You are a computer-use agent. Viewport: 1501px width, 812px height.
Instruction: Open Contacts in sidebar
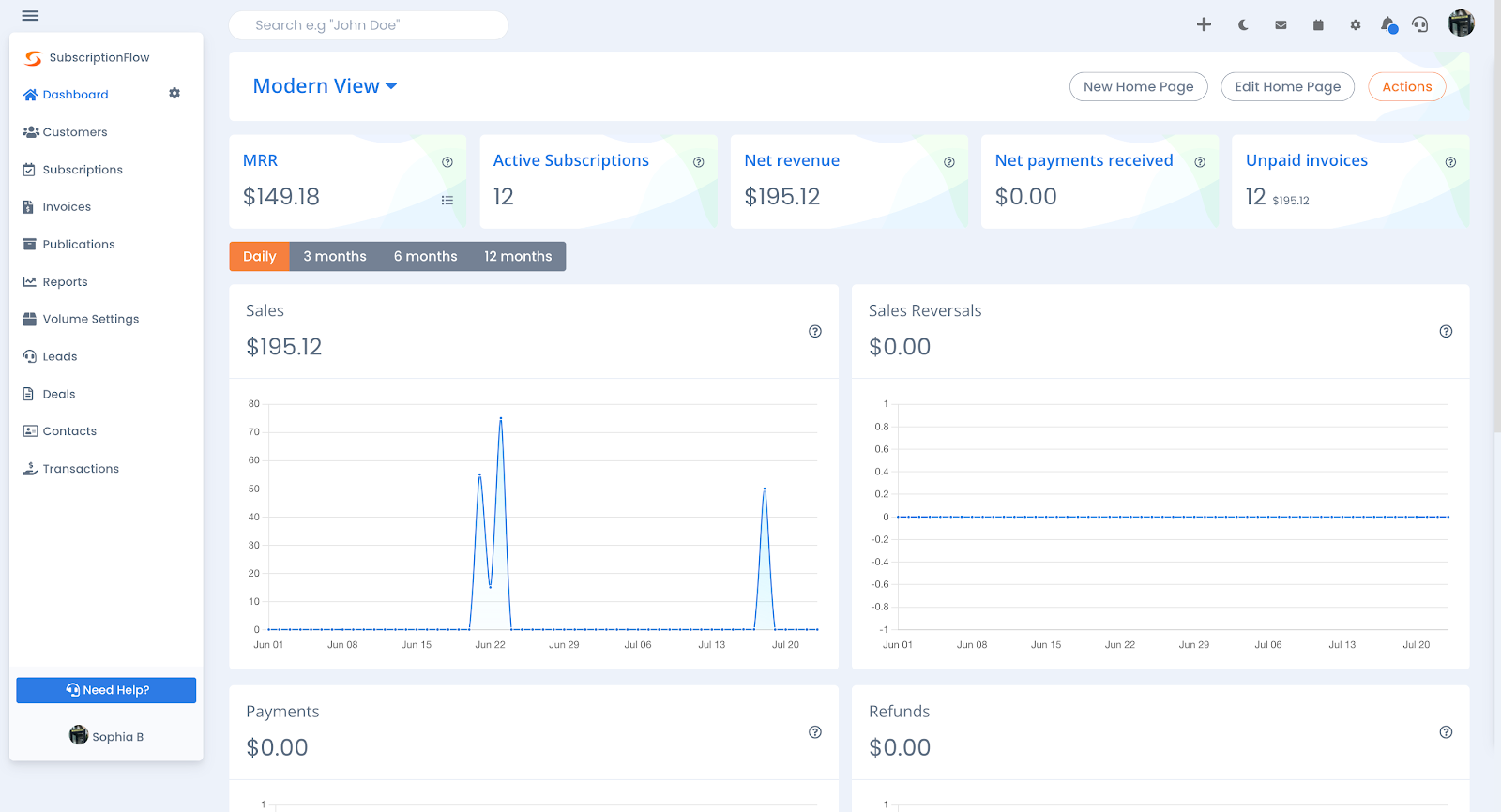(60, 431)
